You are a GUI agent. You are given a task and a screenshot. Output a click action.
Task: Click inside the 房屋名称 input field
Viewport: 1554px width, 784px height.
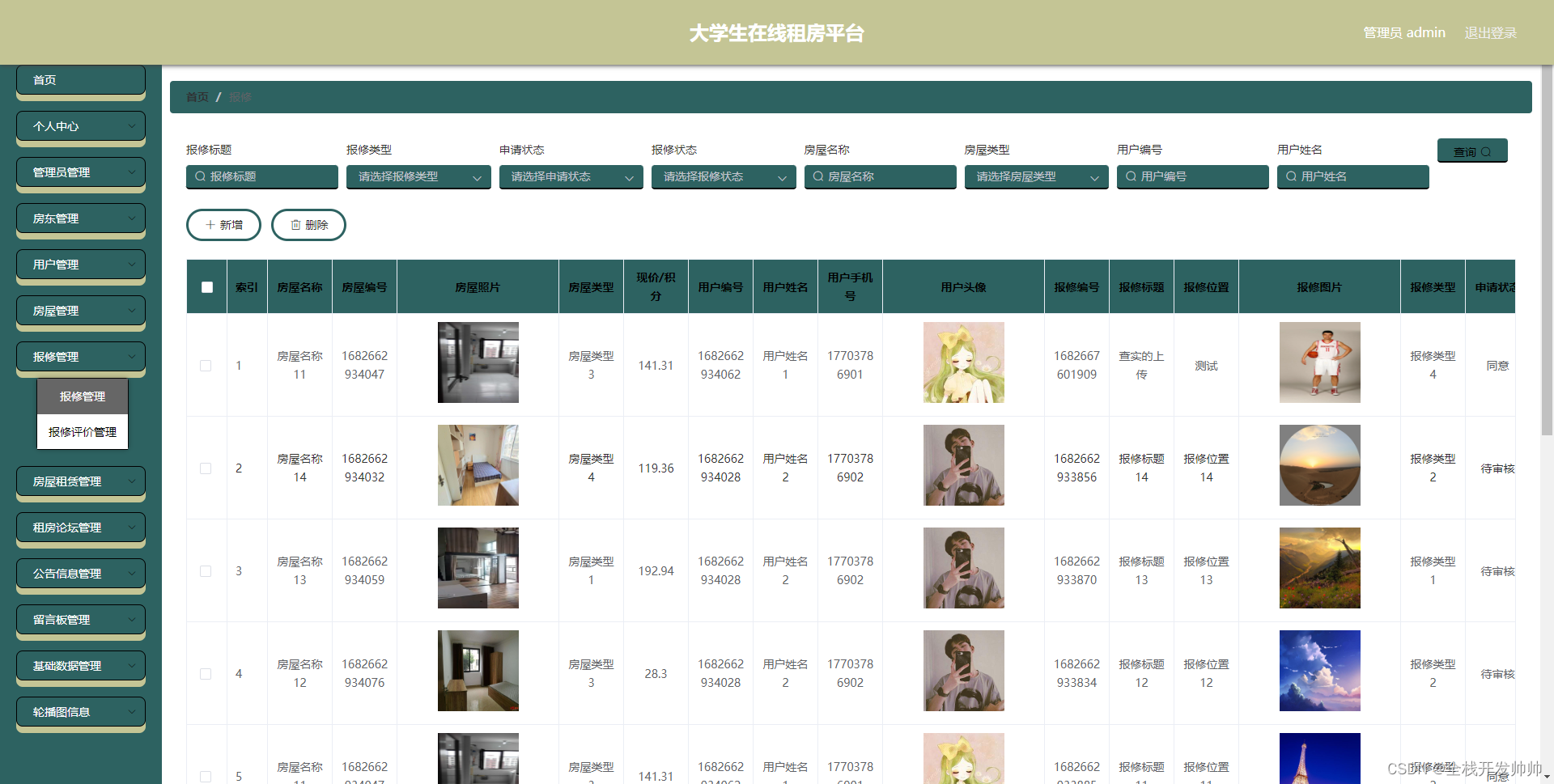882,176
